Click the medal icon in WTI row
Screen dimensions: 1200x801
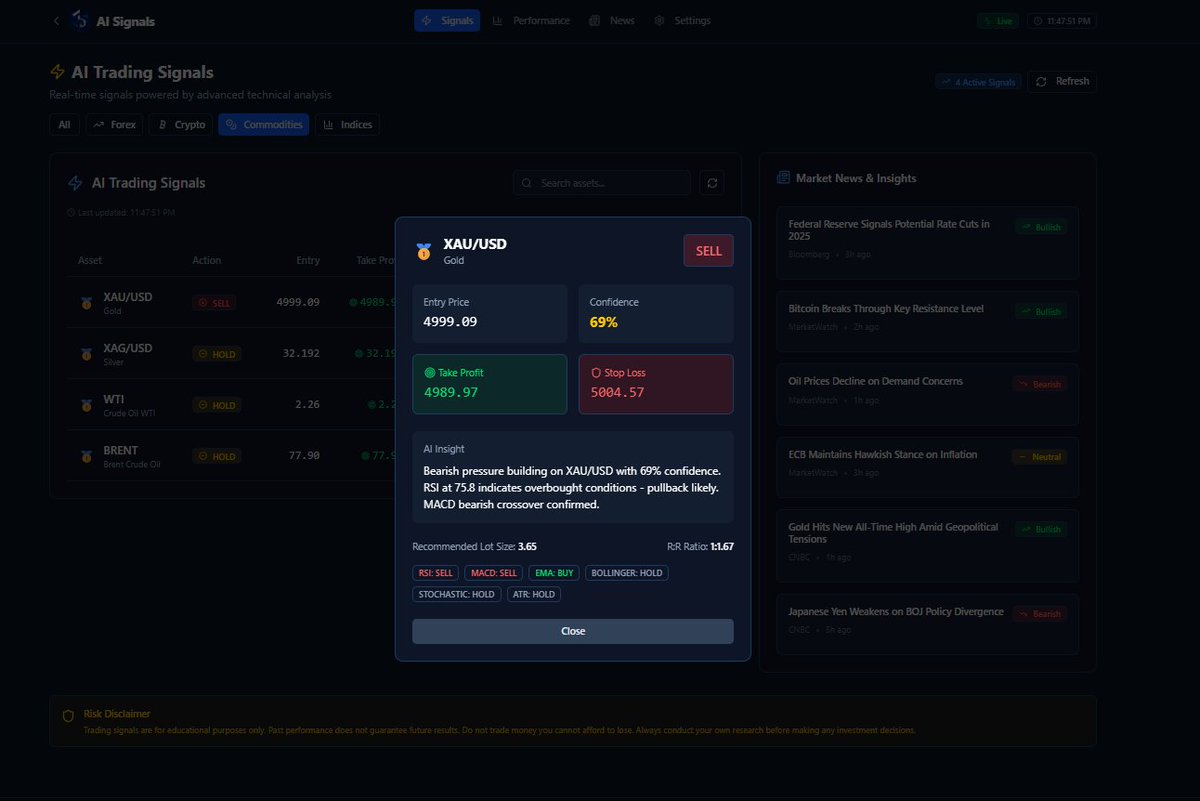pos(86,405)
